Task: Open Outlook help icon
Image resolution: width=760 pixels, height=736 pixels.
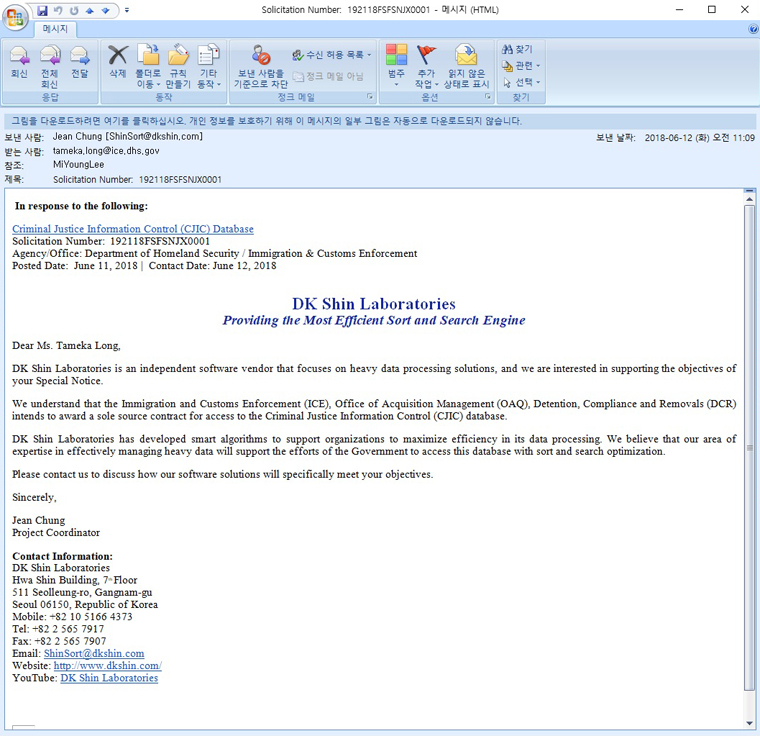Action: [x=753, y=29]
